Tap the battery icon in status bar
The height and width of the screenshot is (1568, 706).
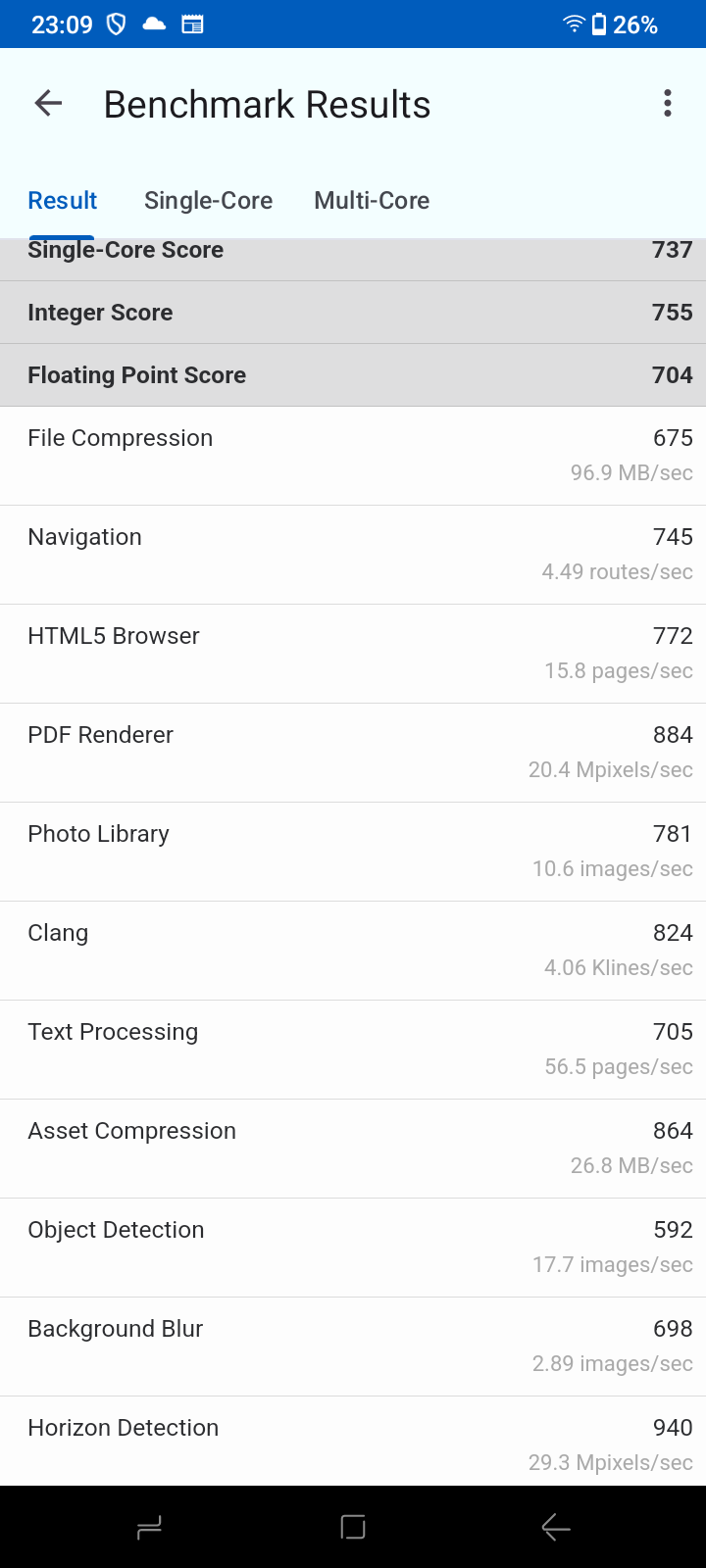[599, 24]
